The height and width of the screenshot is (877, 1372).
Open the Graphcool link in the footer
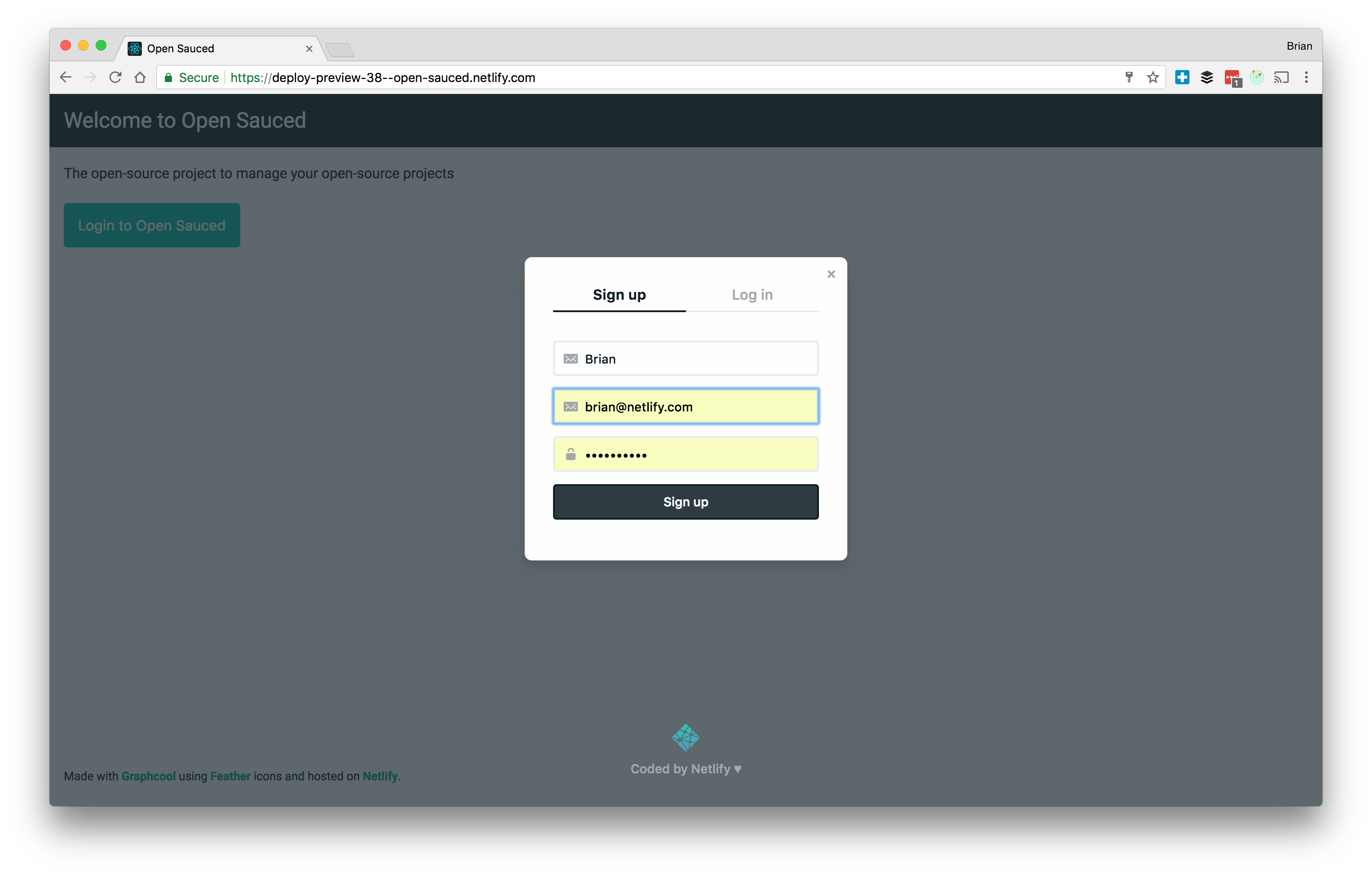(x=148, y=776)
